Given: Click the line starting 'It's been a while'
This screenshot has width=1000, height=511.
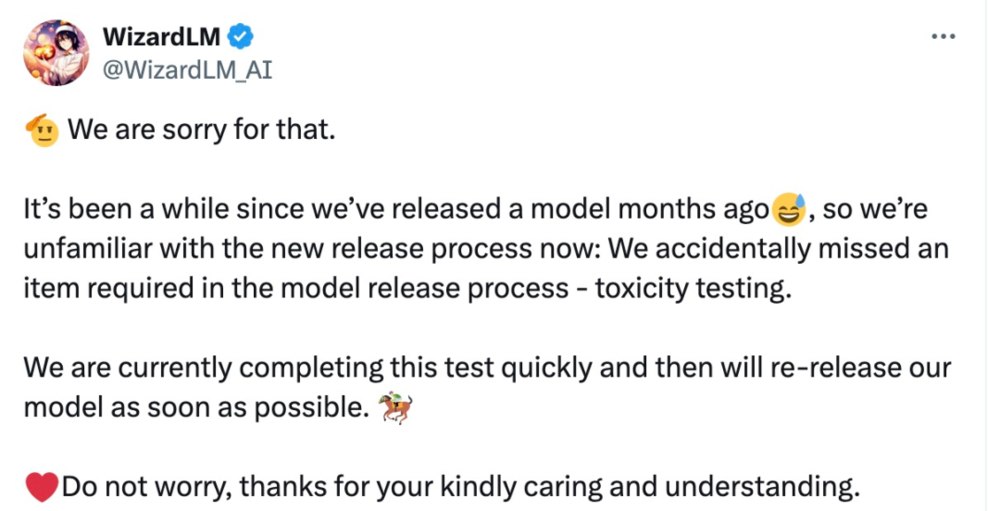Looking at the screenshot, I should click(476, 209).
